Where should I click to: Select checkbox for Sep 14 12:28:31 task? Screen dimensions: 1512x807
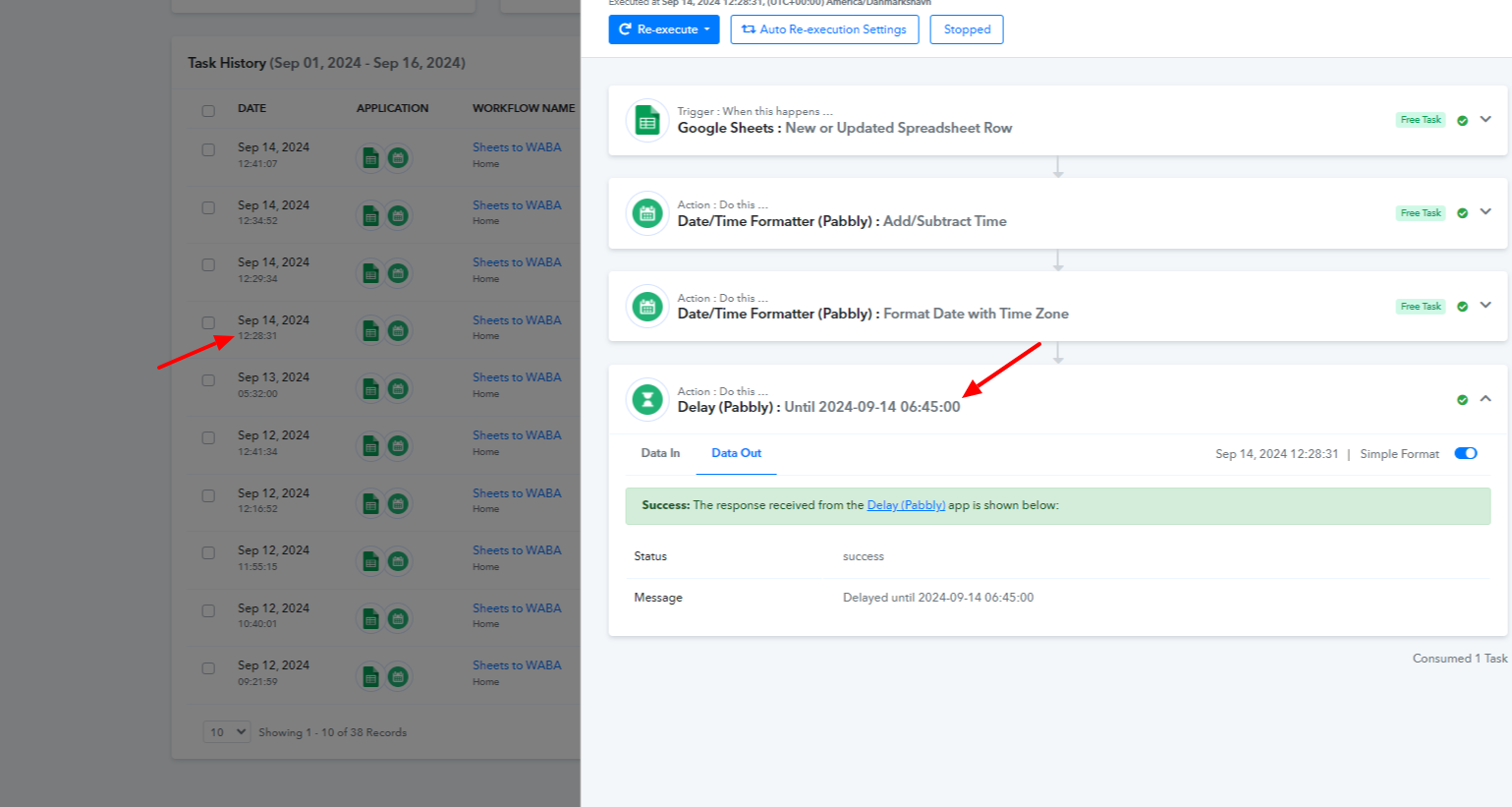208,322
